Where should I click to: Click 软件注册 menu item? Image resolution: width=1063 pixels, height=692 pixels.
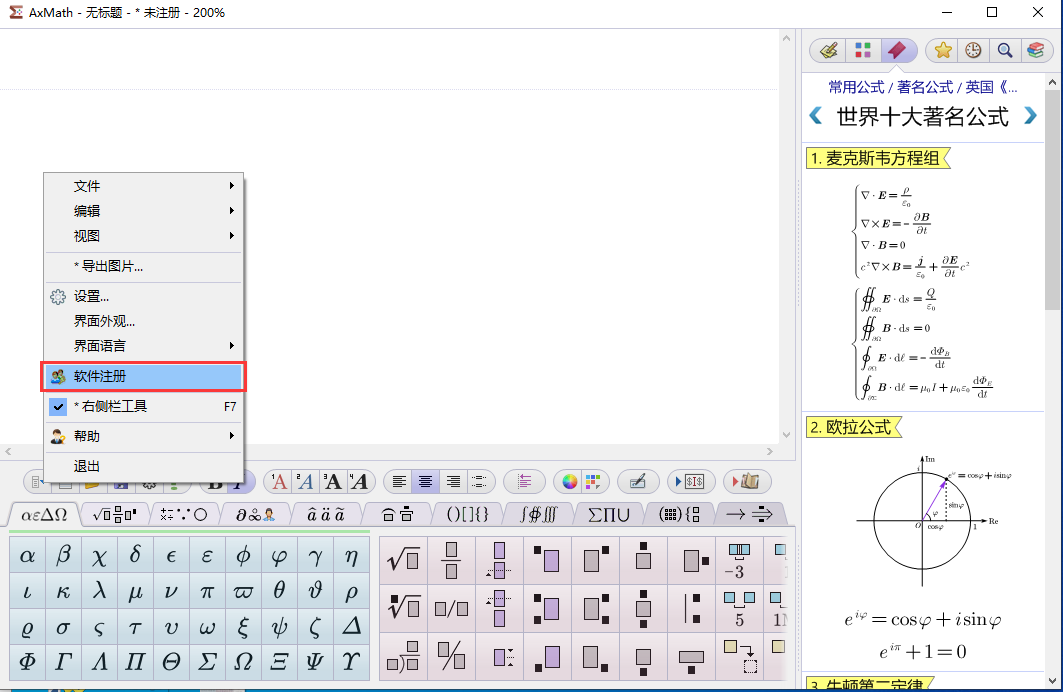143,376
